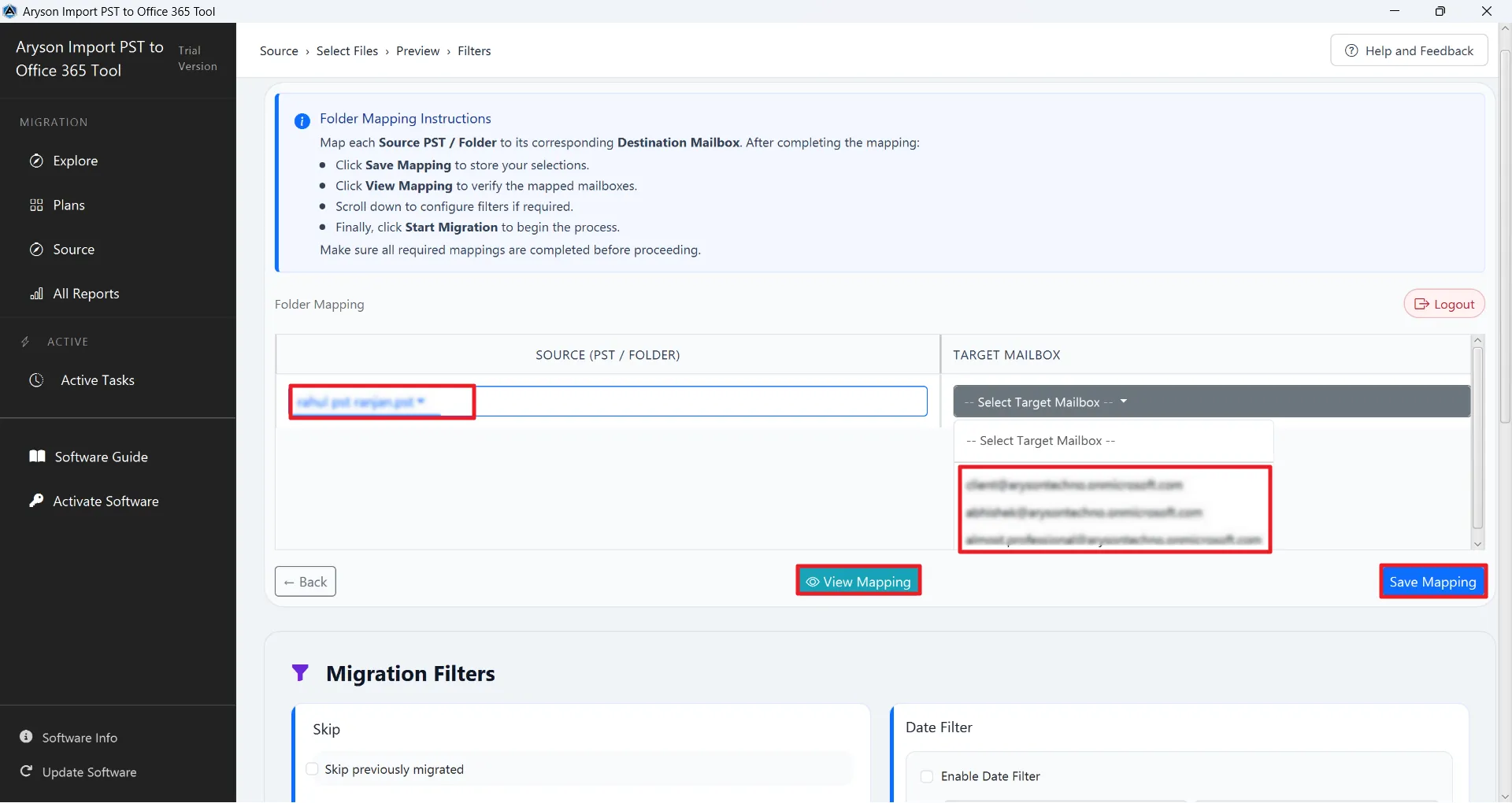1512x803 pixels.
Task: Open Software Info
Action: [80, 737]
